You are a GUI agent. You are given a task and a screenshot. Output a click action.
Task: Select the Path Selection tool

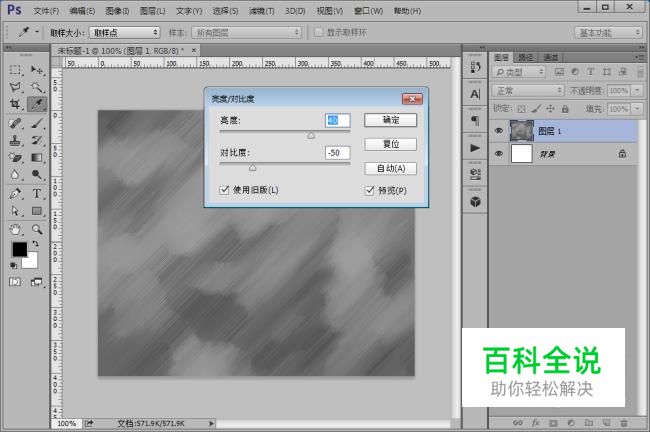15,211
